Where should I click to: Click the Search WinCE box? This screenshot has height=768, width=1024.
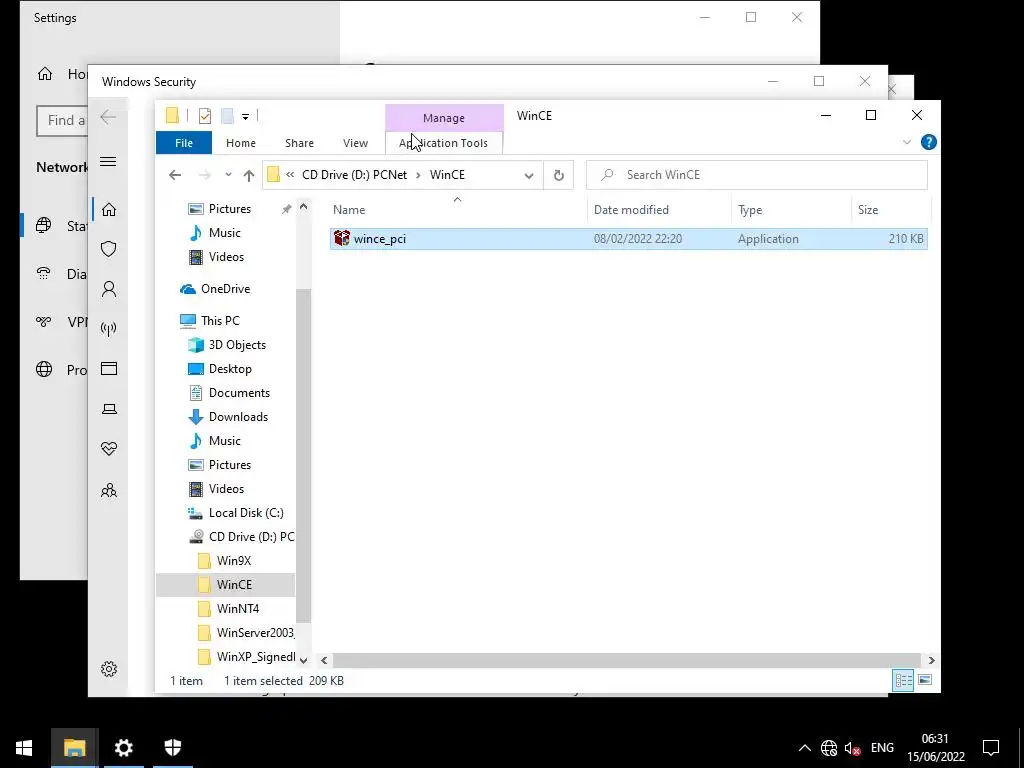click(757, 175)
